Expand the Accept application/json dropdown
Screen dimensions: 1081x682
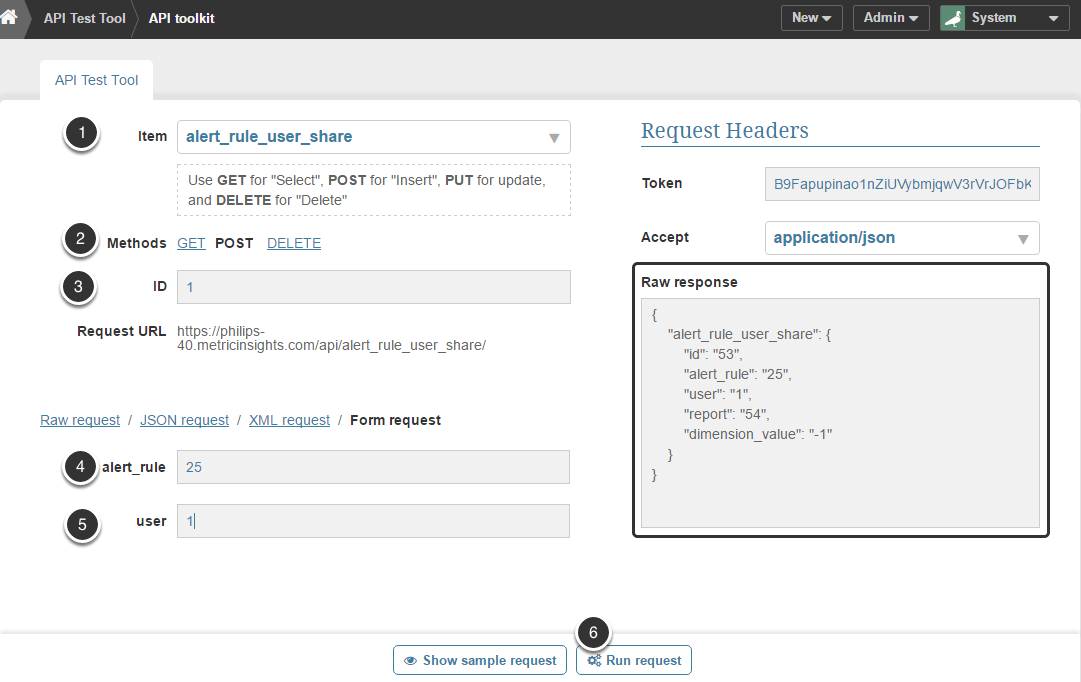[x=901, y=238]
